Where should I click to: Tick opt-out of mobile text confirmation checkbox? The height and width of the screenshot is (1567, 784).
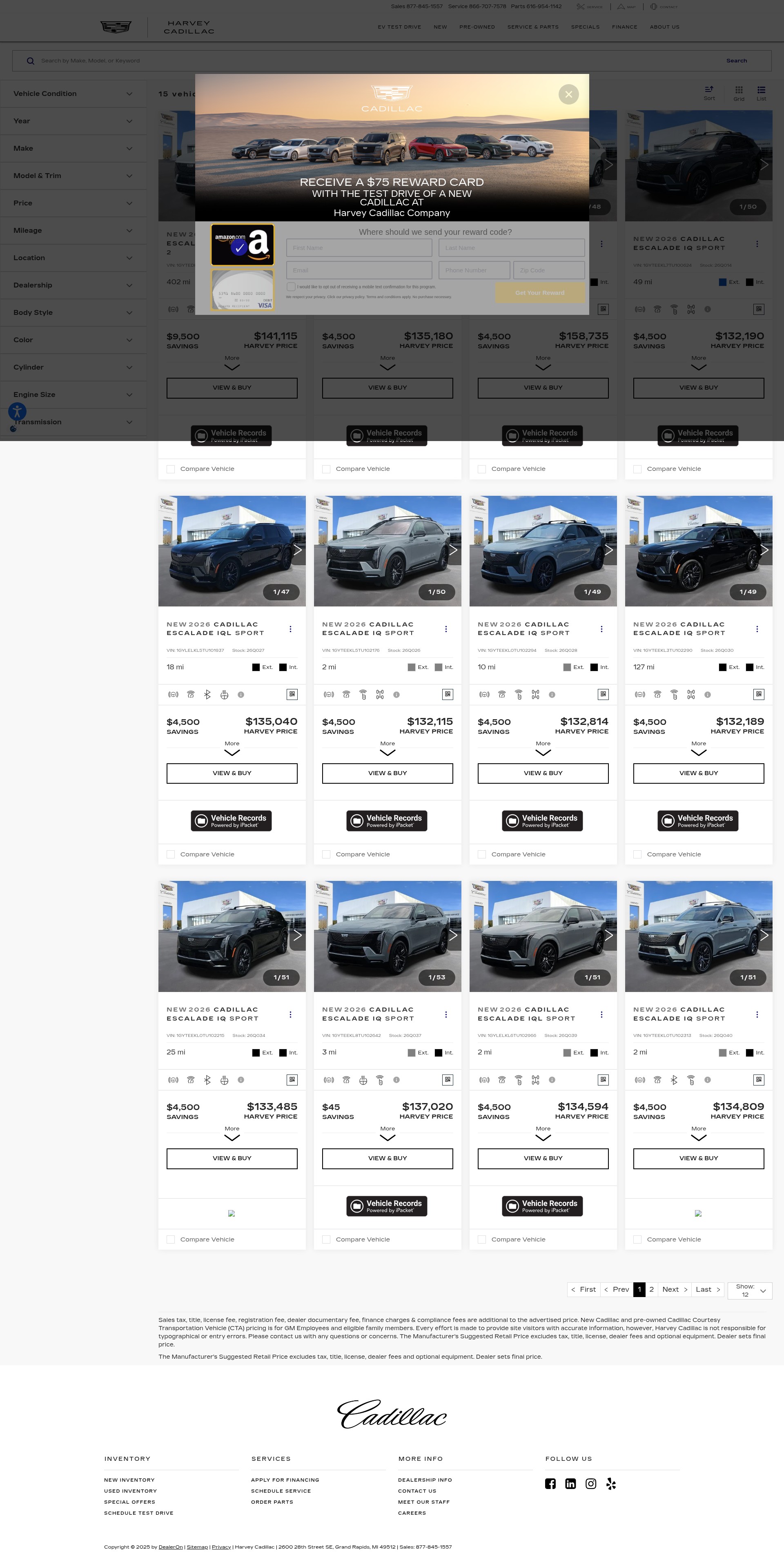pyautogui.click(x=291, y=287)
